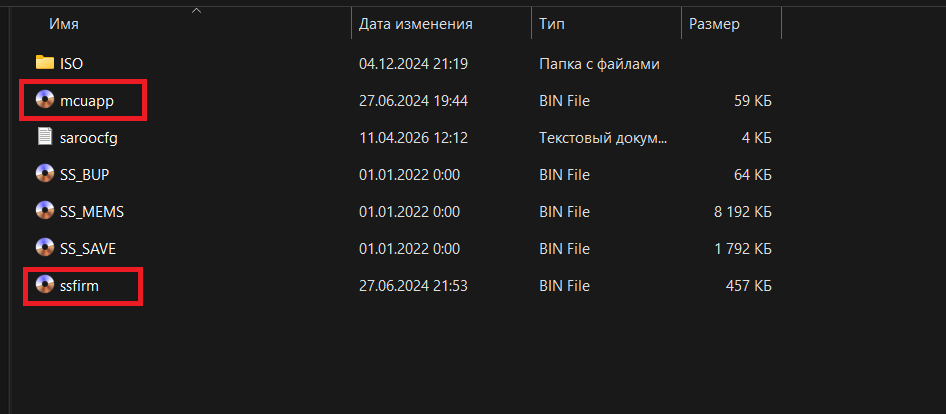946x414 pixels.
Task: Sort files by the Имя column header
Action: [64, 23]
